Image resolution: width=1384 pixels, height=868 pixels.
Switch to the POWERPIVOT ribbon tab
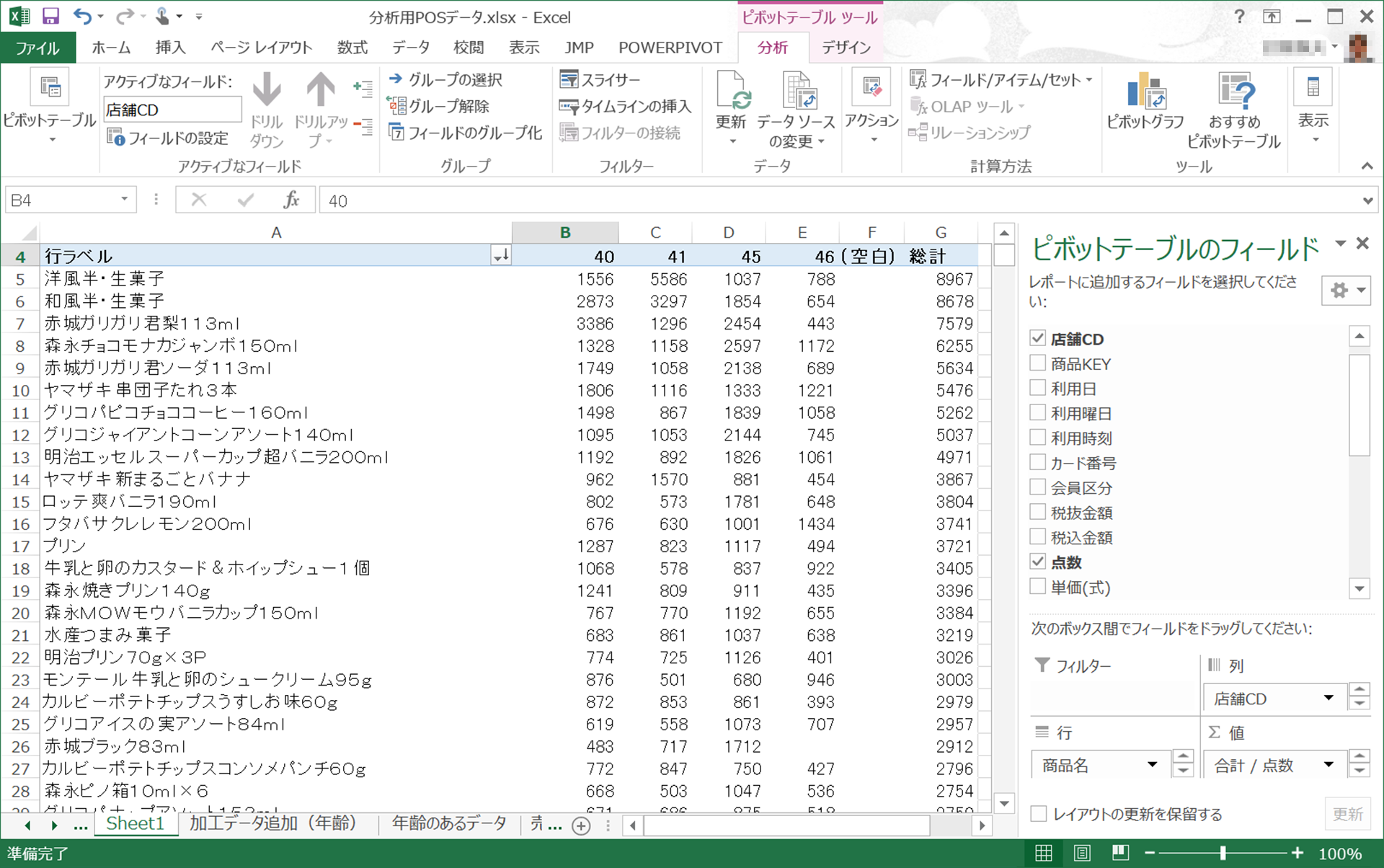tap(670, 48)
